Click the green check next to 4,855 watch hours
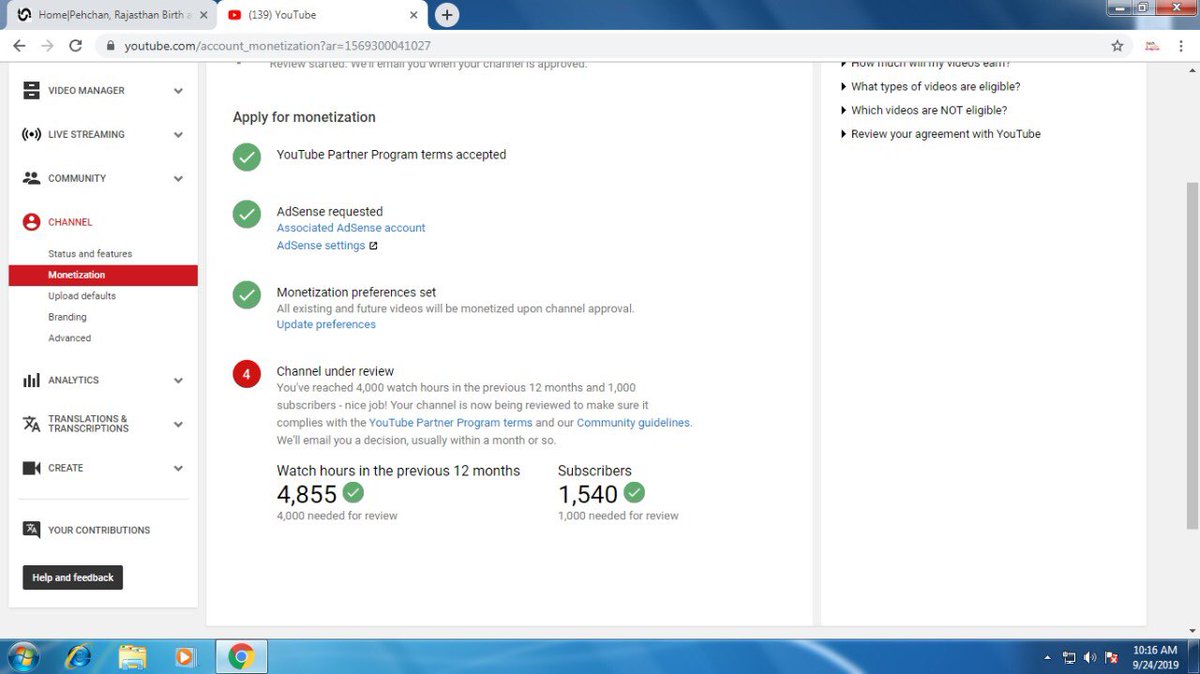The height and width of the screenshot is (674, 1200). point(353,492)
